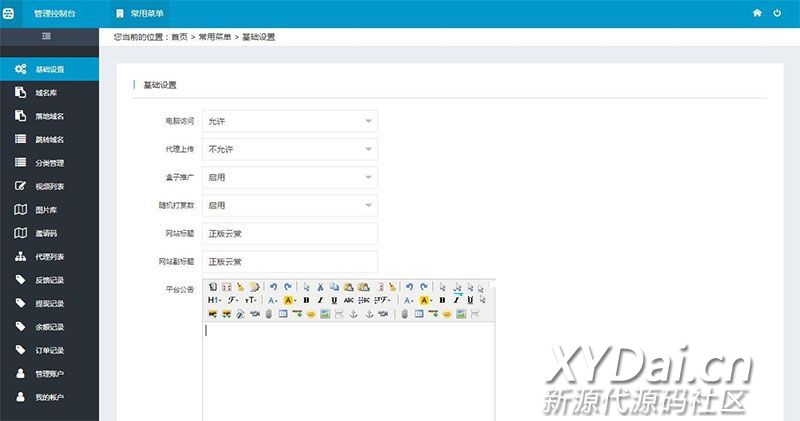This screenshot has width=800, height=421.
Task: Open 订单记录 in the sidebar
Action: [x=49, y=351]
